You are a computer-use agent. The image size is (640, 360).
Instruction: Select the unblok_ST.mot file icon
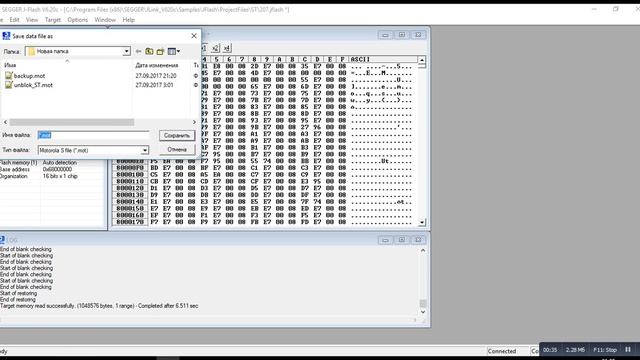point(9,85)
